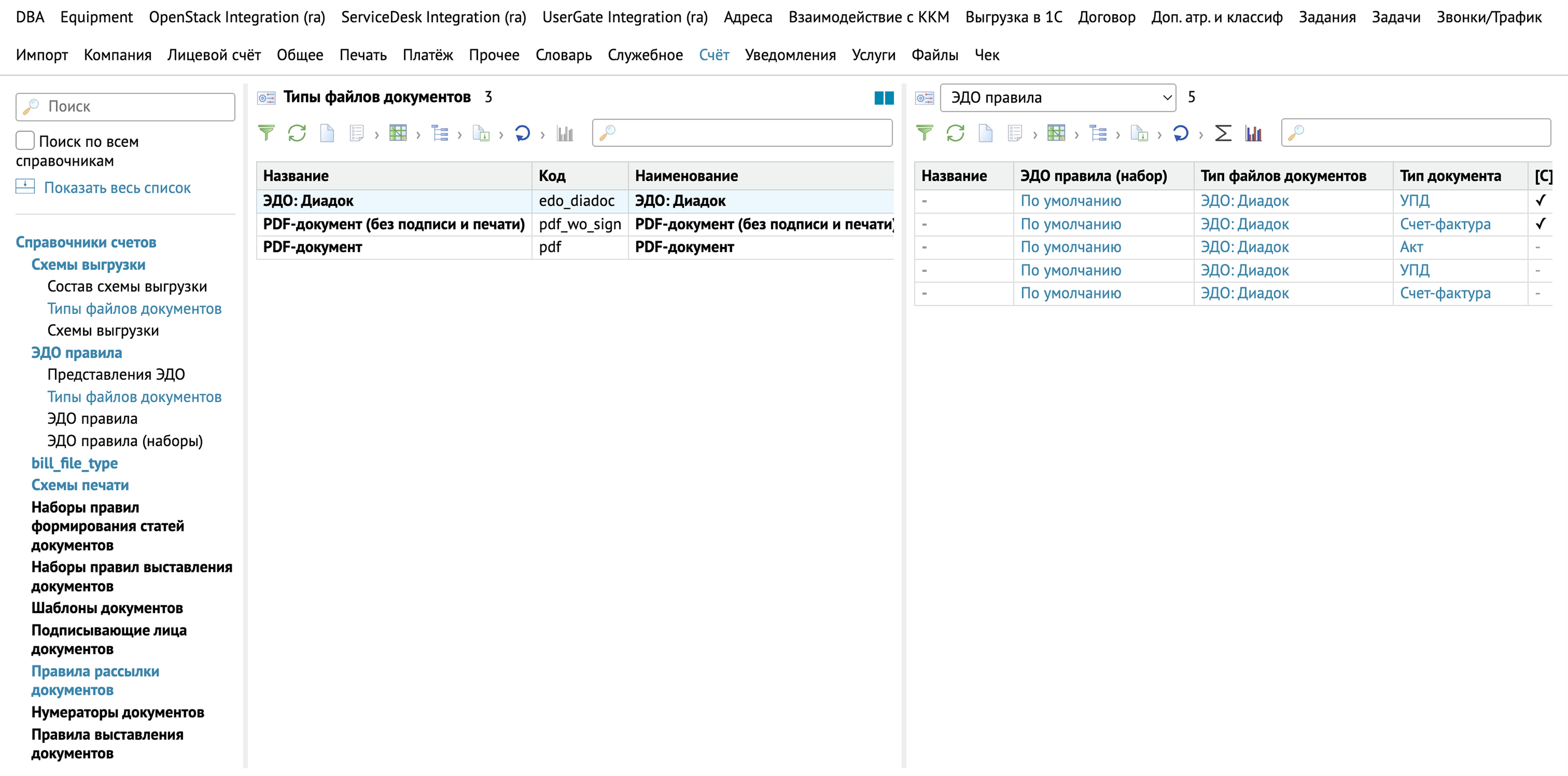This screenshot has width=1568, height=776.
Task: Expand arrow after undo icon, right pane
Action: [1200, 135]
